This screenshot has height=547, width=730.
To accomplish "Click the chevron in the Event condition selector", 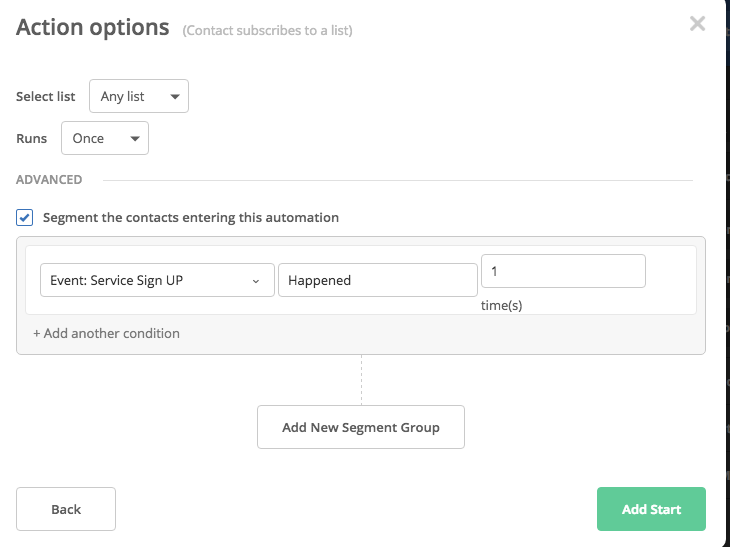I will click(256, 281).
